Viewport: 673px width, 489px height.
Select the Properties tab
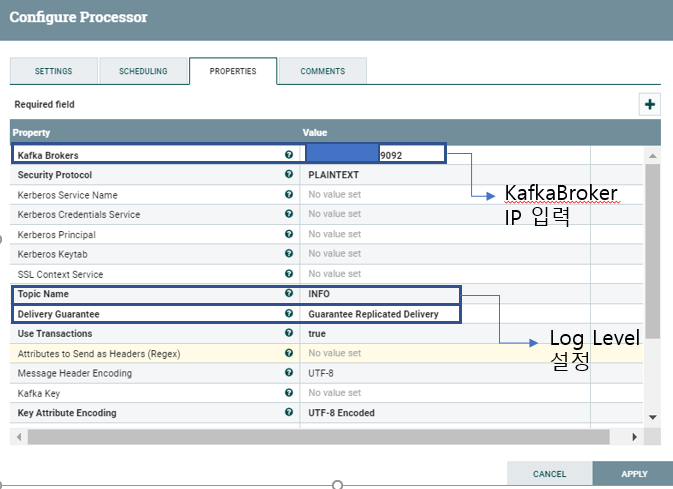[x=233, y=71]
